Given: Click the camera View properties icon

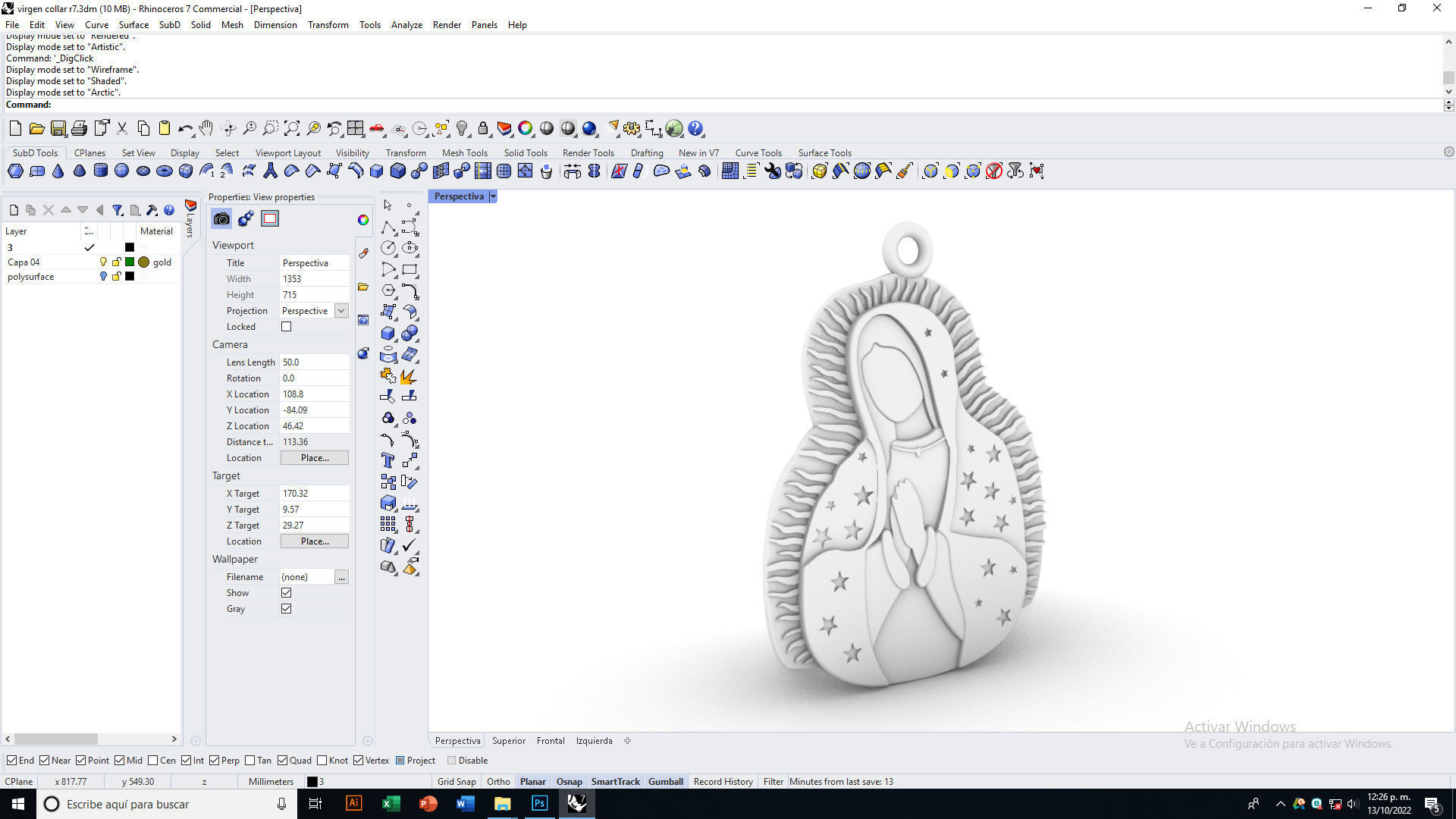Looking at the screenshot, I should (221, 219).
